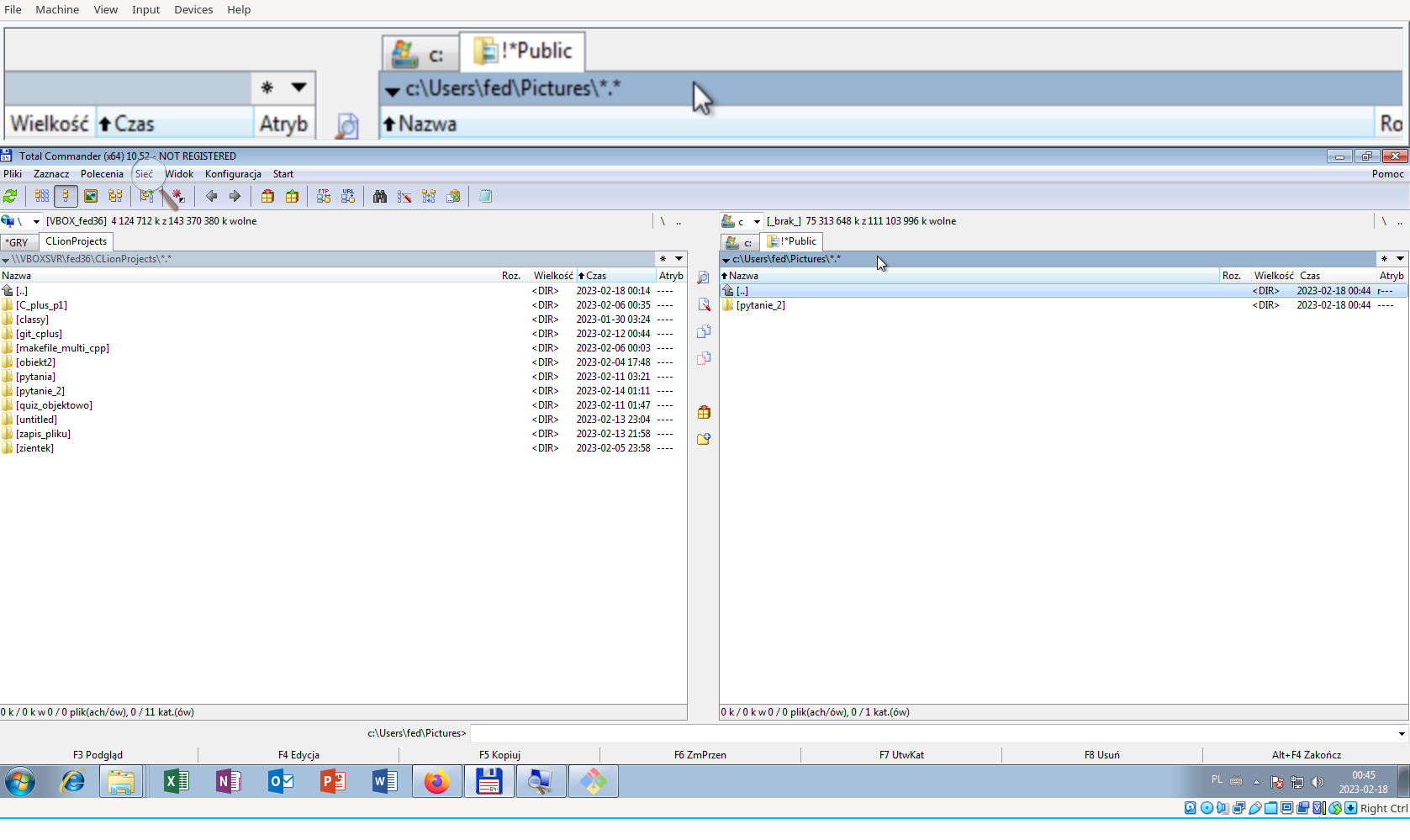The height and width of the screenshot is (840, 1410).
Task: Select the CLionProjects tab
Action: pyautogui.click(x=76, y=241)
